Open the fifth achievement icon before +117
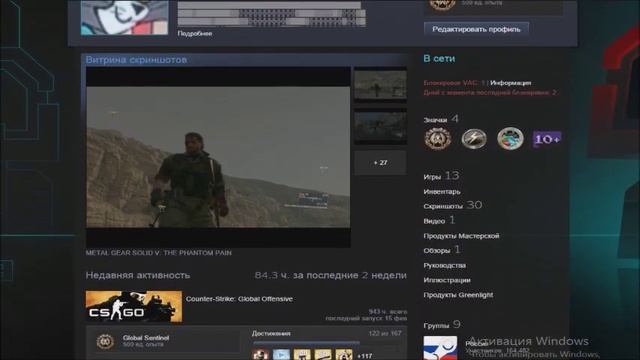This screenshot has height=360, width=640. click(344, 354)
